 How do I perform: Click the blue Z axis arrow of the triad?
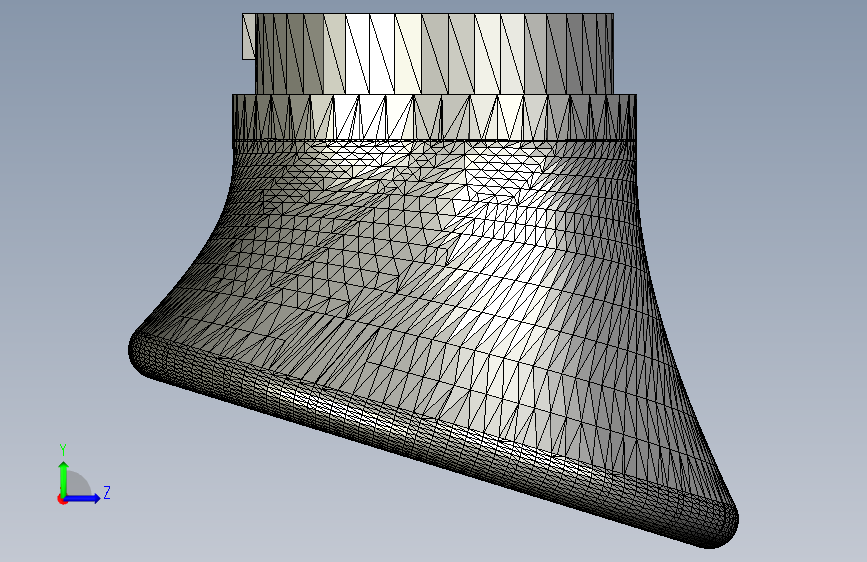tap(82, 498)
